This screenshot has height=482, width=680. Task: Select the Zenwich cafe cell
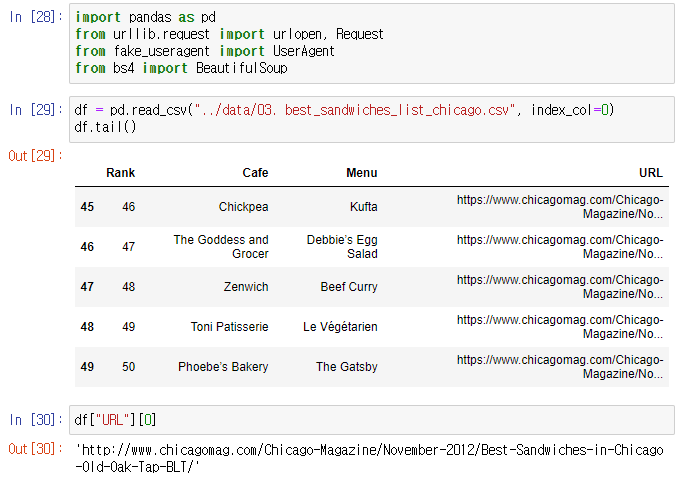pos(246,287)
